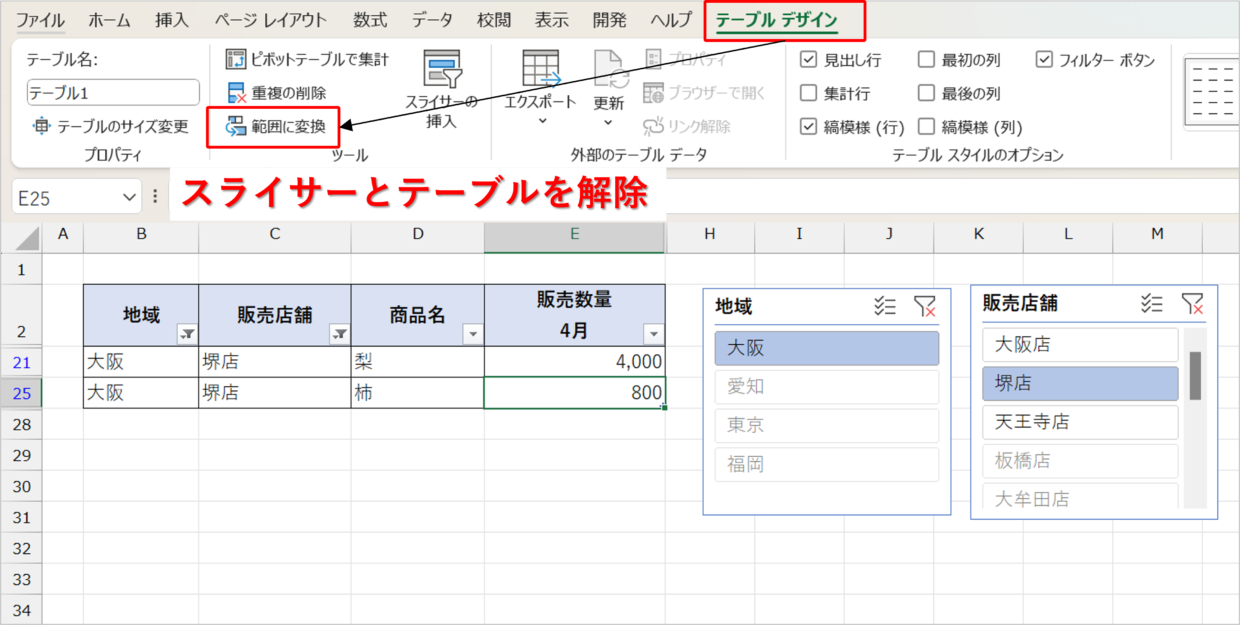The height and width of the screenshot is (625, 1240).
Task: Toggle multi-select on the 販売店舗 slicer
Action: coord(1152,304)
